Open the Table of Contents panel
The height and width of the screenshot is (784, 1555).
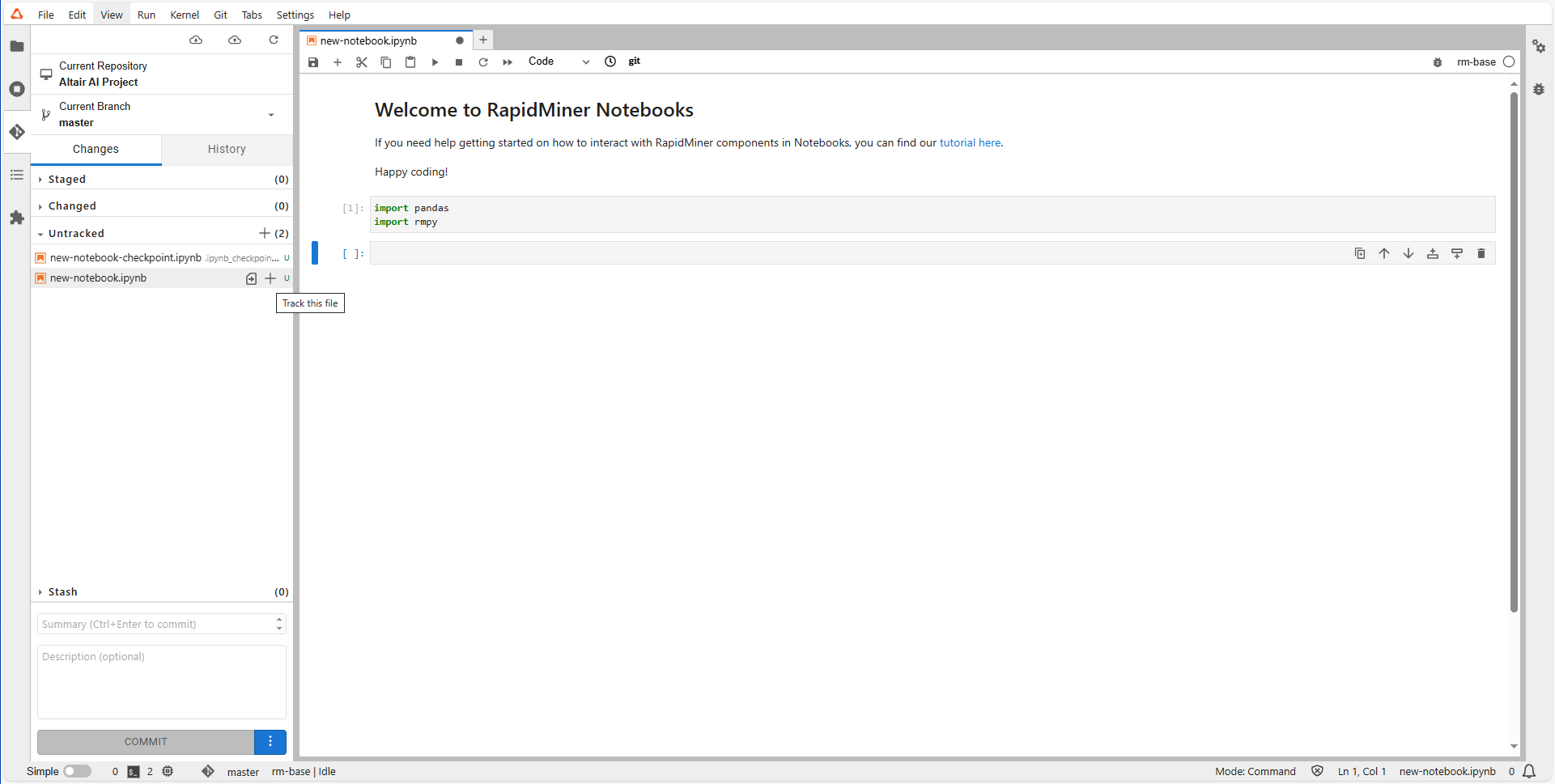[x=16, y=175]
